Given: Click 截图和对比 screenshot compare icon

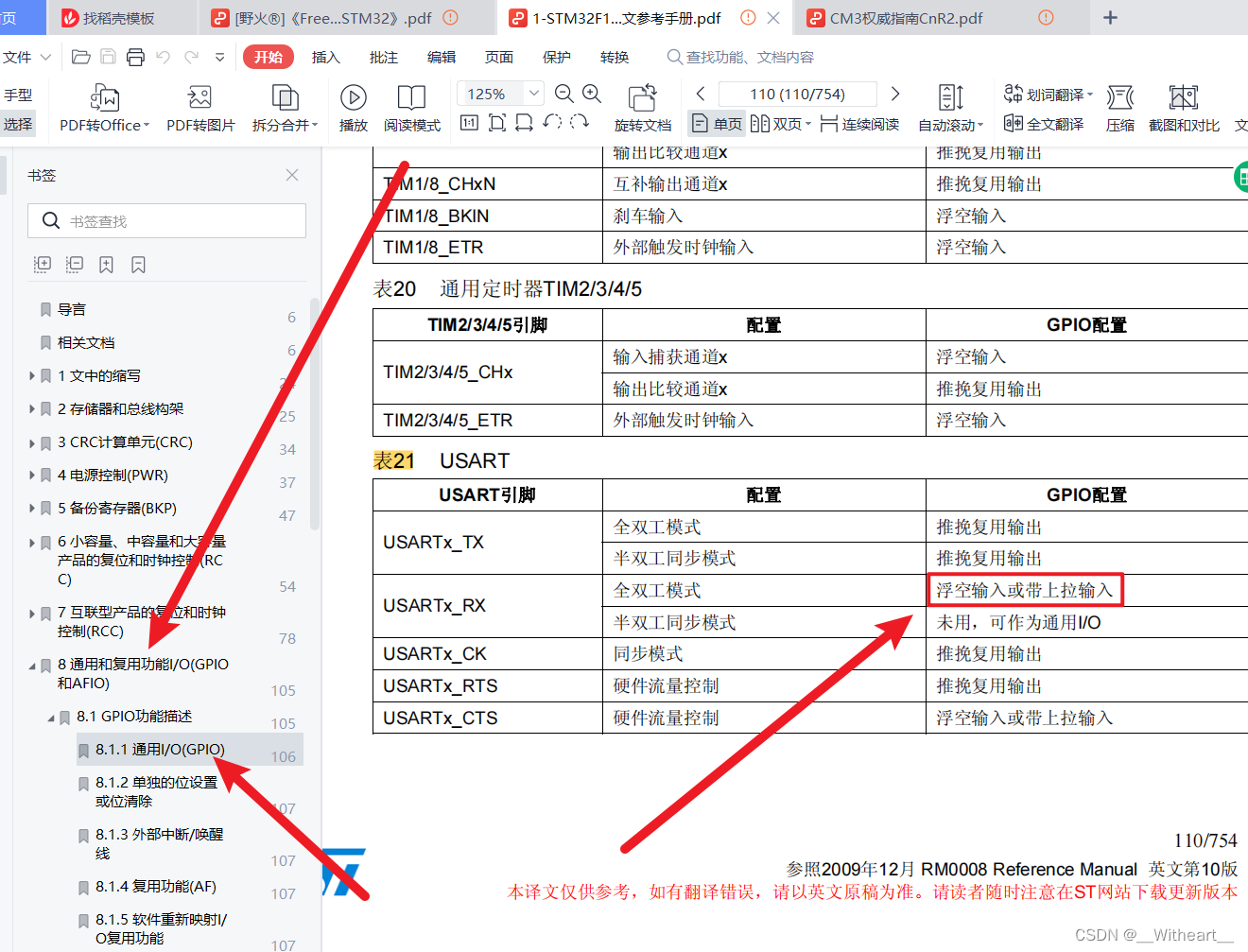Looking at the screenshot, I should (x=1184, y=109).
